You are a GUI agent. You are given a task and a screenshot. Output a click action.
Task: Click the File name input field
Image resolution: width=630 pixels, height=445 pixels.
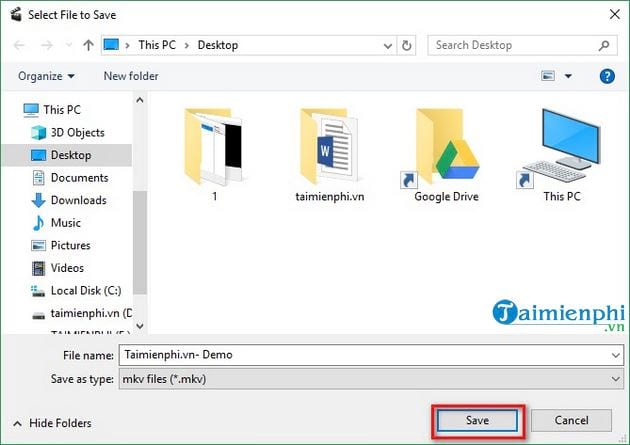(x=365, y=355)
